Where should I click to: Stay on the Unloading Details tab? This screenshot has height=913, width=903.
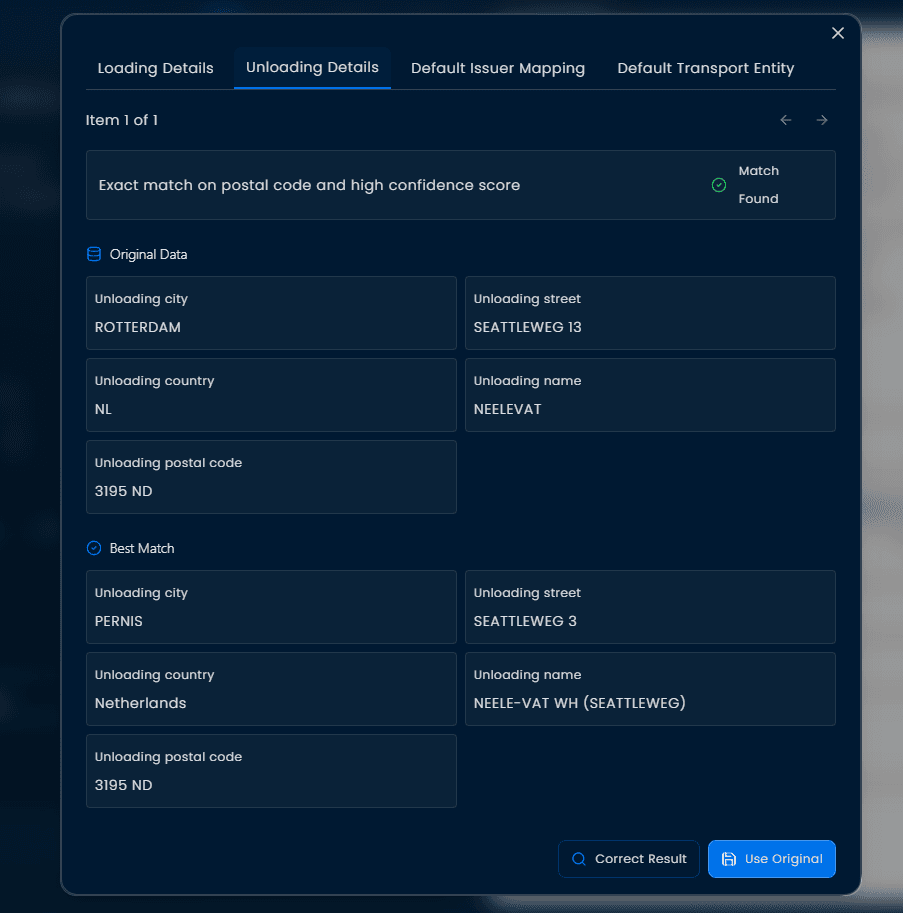pos(312,68)
